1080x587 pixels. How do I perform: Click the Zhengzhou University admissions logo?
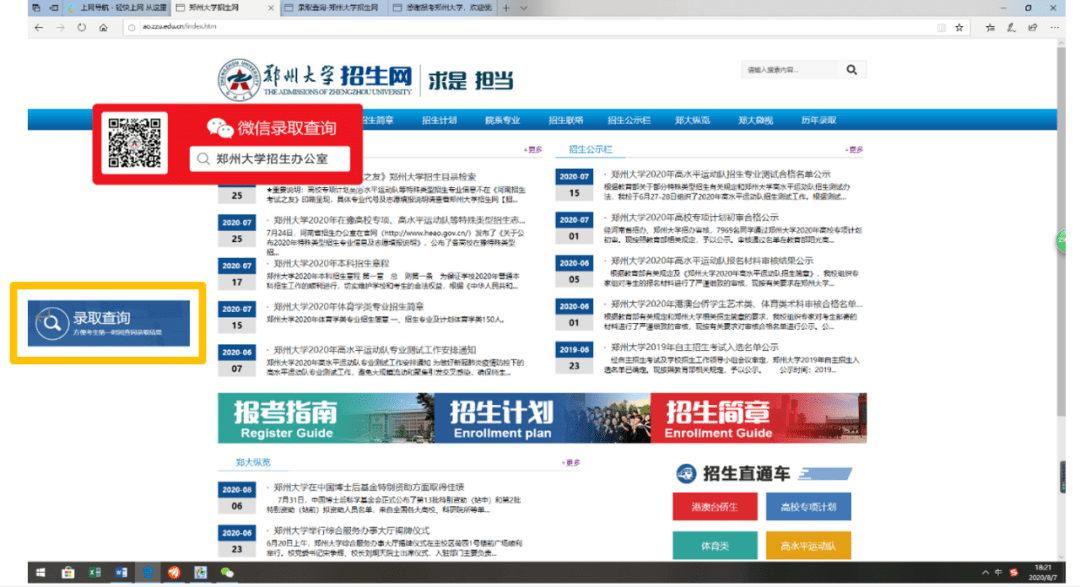[x=317, y=80]
